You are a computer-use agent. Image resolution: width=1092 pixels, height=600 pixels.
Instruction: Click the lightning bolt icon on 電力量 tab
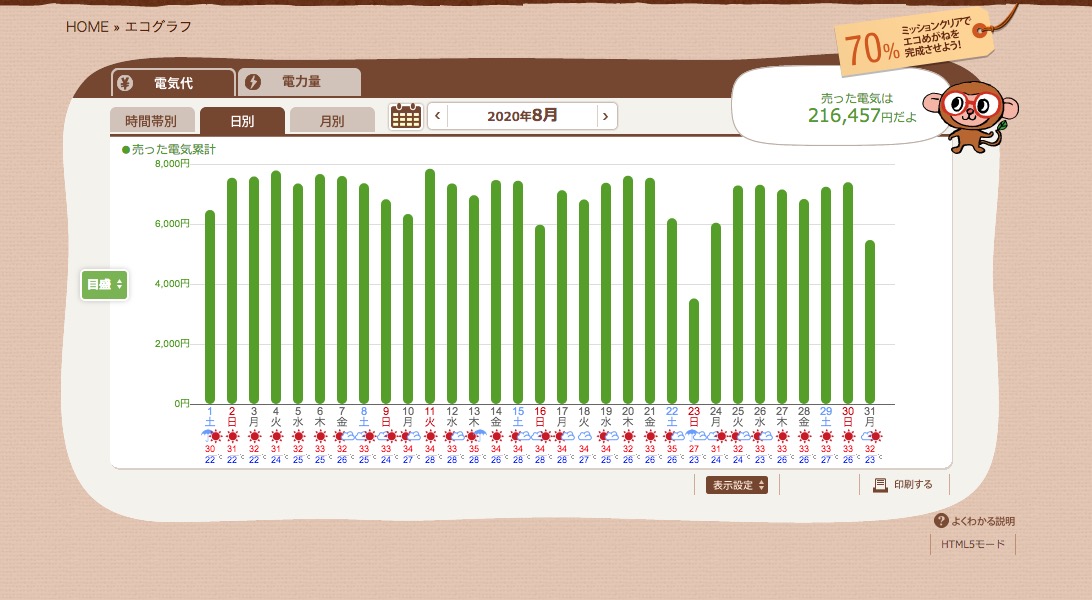[x=253, y=82]
